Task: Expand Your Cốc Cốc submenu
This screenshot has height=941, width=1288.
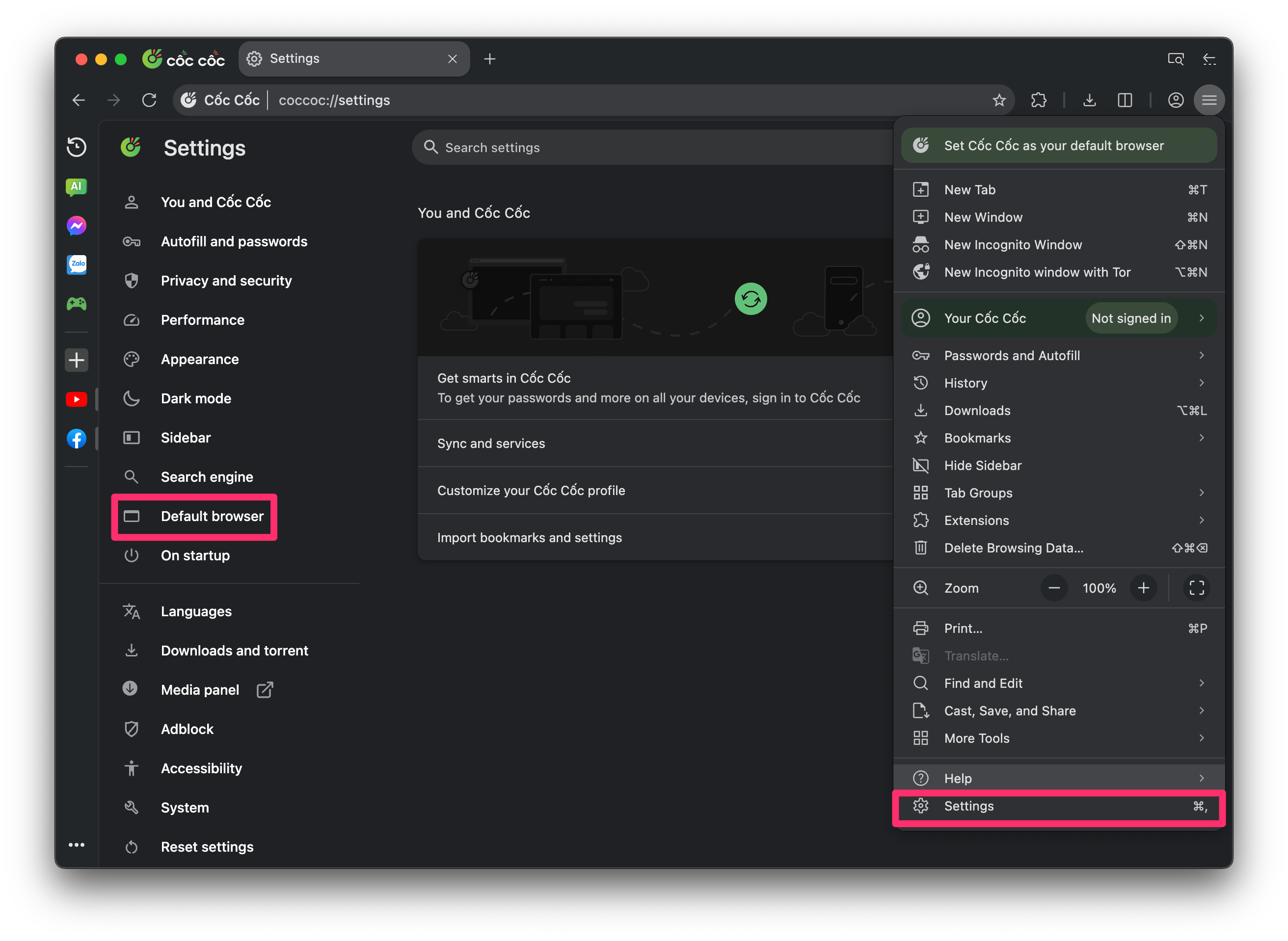Action: [1202, 318]
